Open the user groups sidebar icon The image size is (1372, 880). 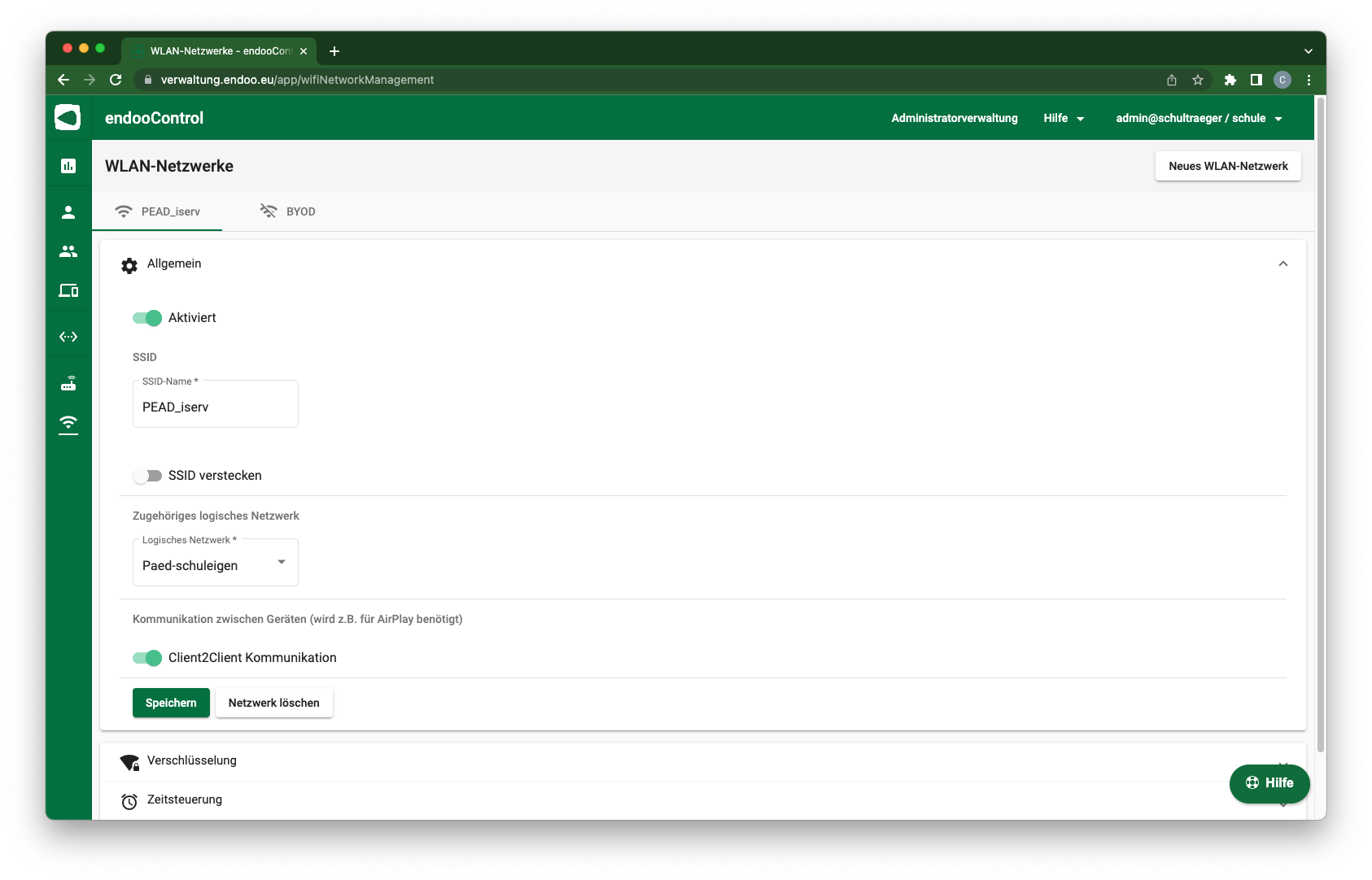[68, 251]
